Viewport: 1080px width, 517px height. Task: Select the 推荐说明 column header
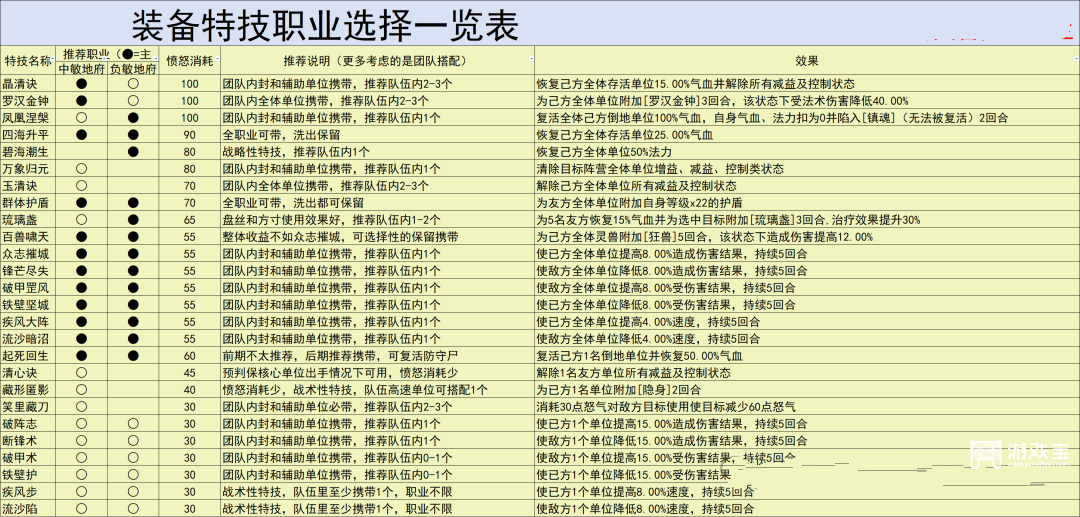[x=377, y=61]
